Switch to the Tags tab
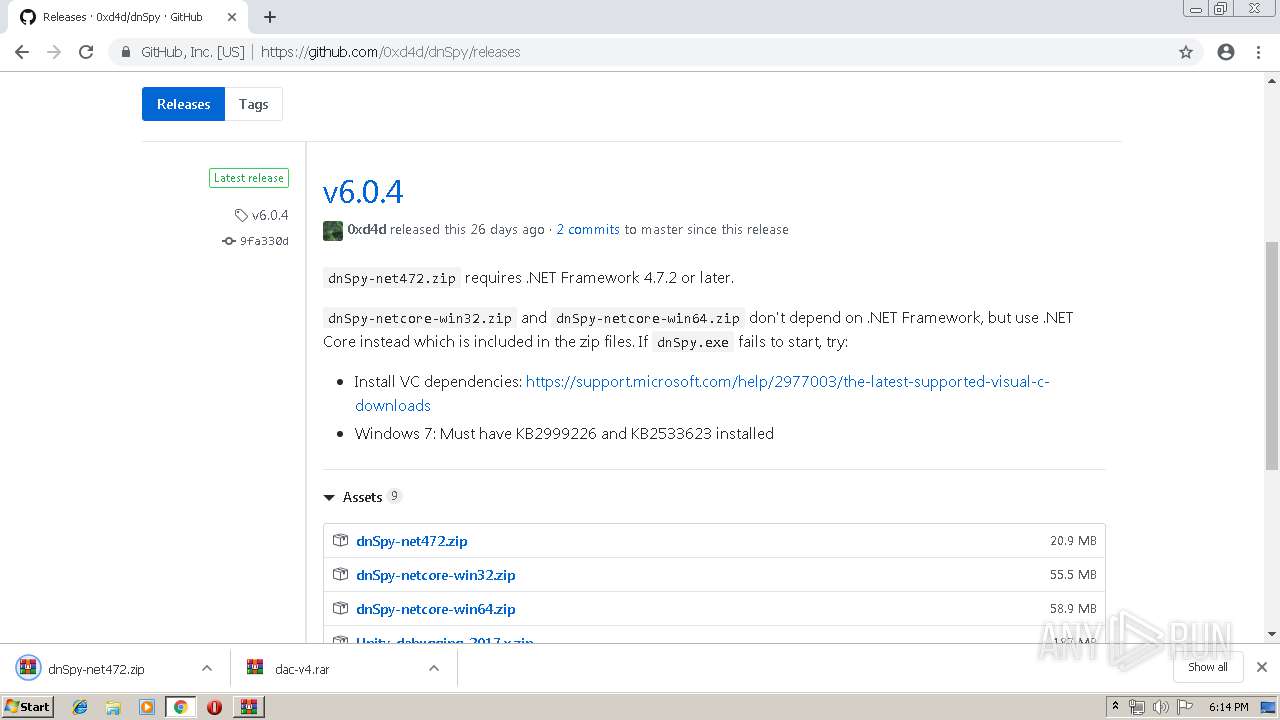The height and width of the screenshot is (720, 1280). pyautogui.click(x=254, y=104)
